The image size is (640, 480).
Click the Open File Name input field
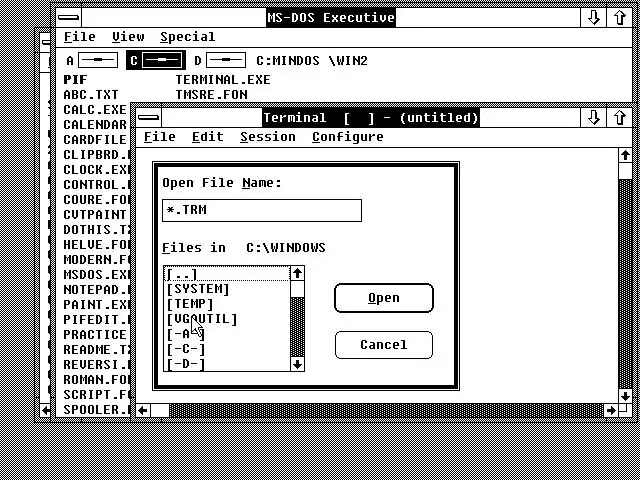[x=262, y=210]
